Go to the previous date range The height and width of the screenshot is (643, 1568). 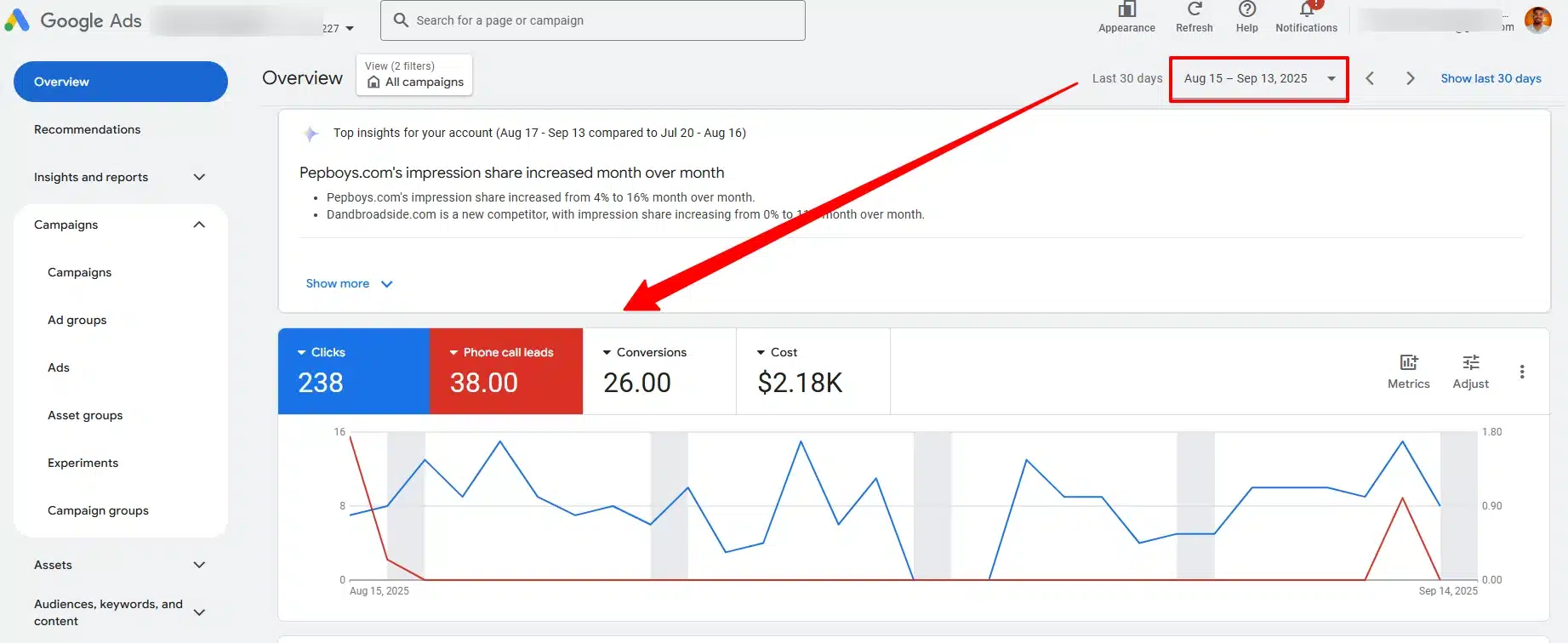(x=1370, y=78)
